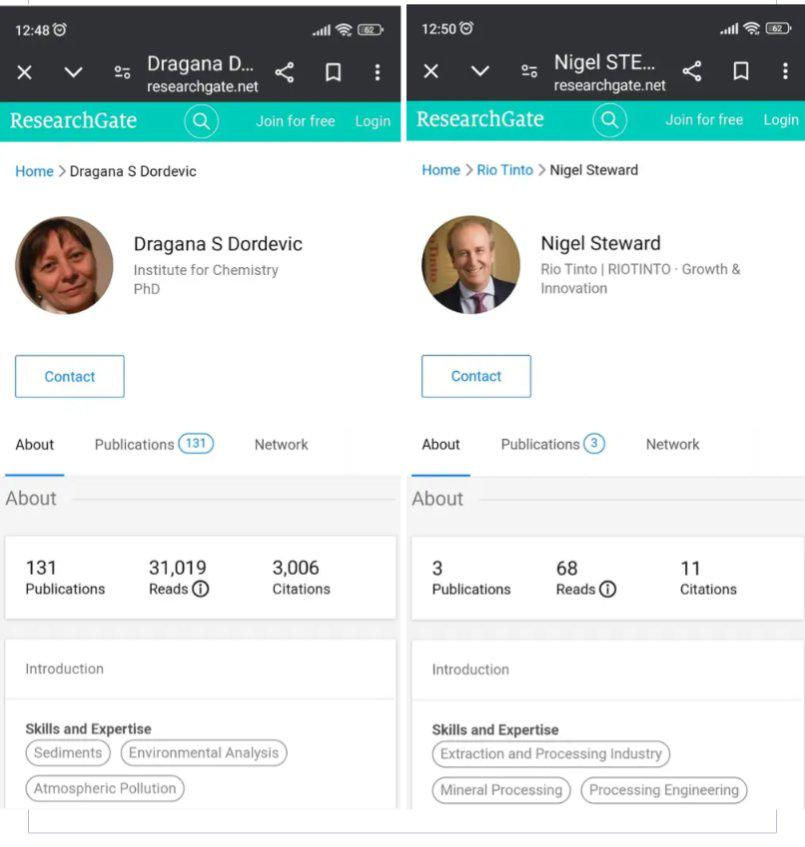
Task: Follow the Rio Tinto breadcrumb link
Action: (x=504, y=170)
